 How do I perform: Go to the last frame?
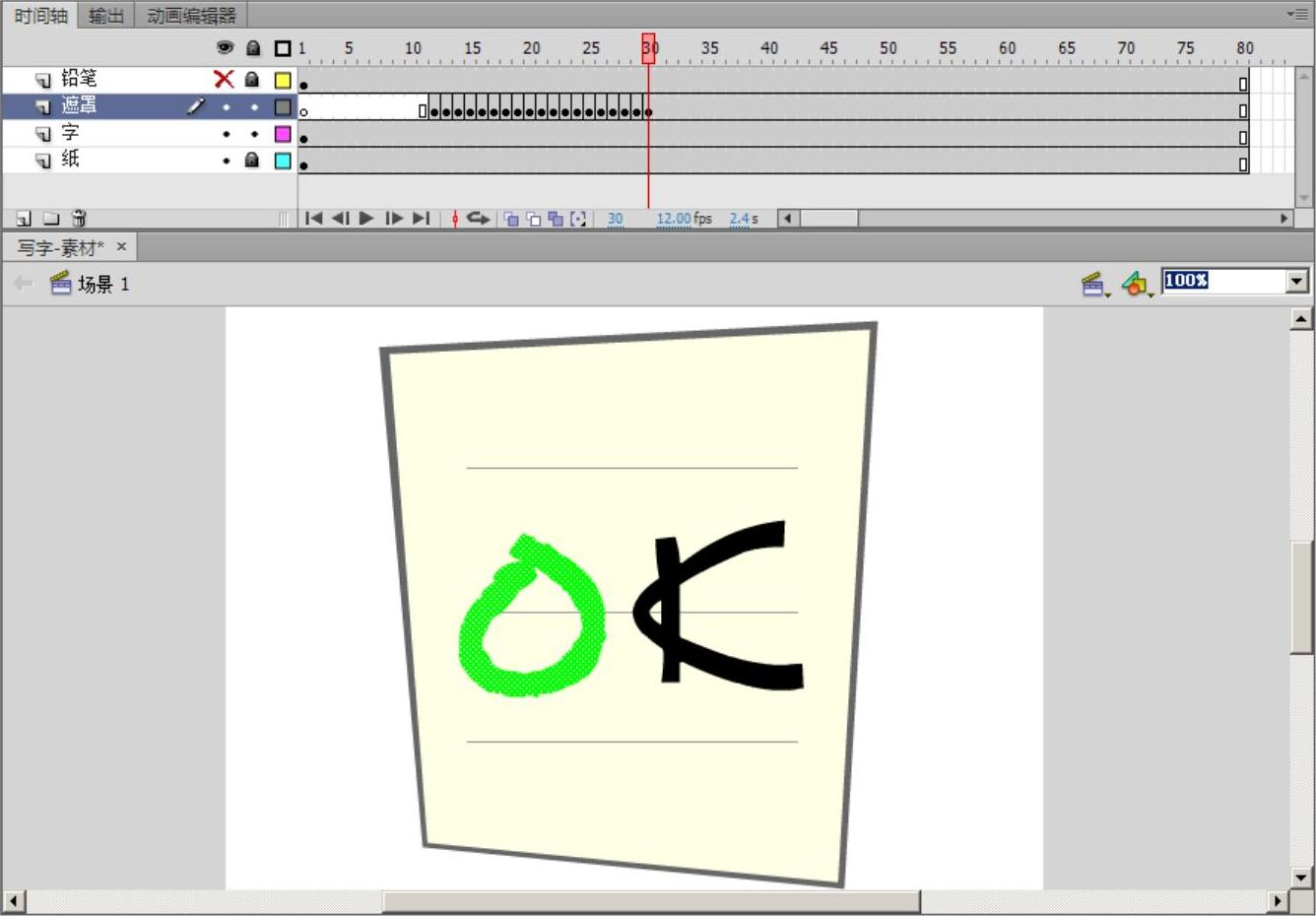421,219
